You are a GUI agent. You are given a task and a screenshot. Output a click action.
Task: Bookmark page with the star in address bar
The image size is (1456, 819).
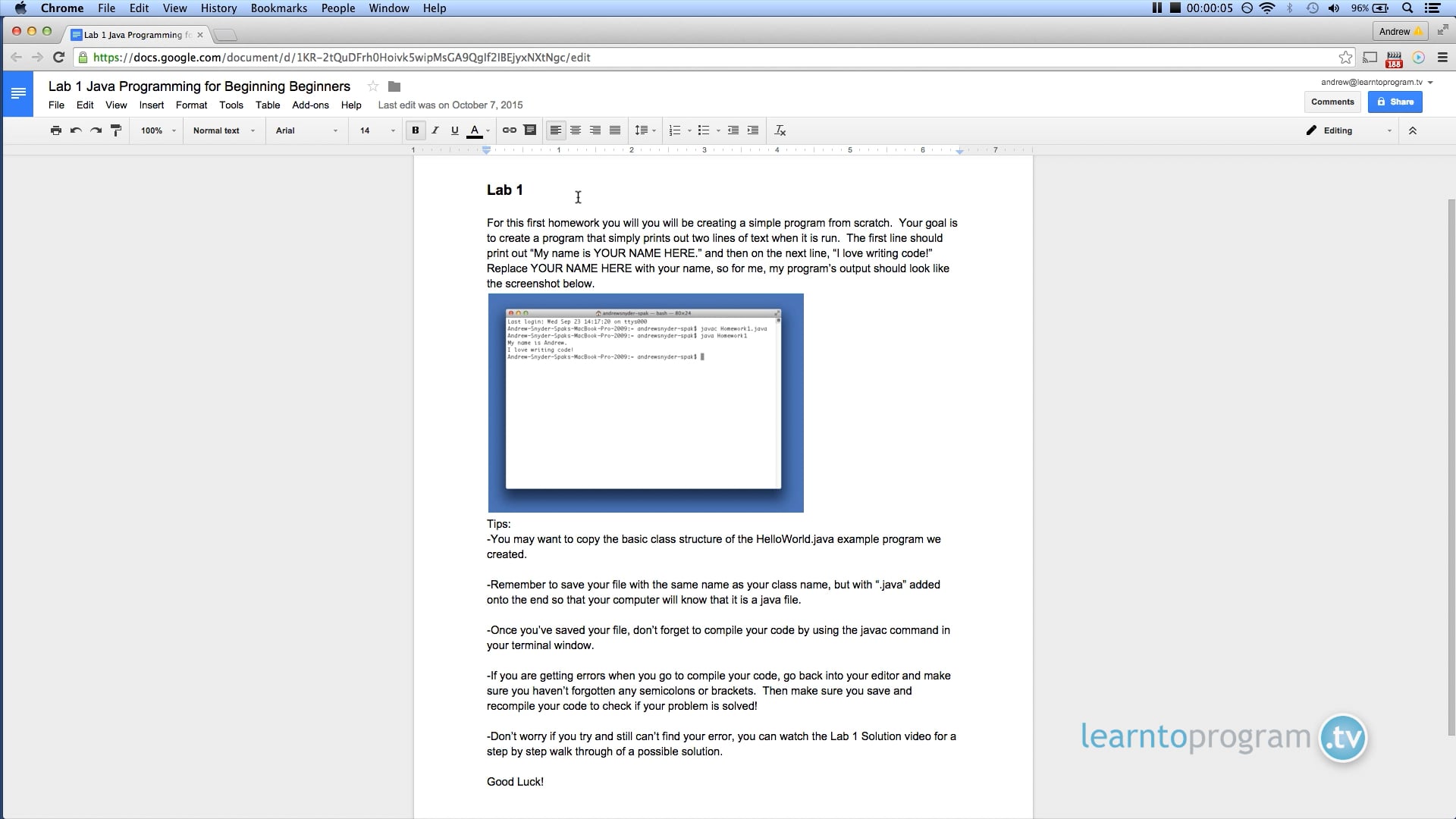[1345, 58]
